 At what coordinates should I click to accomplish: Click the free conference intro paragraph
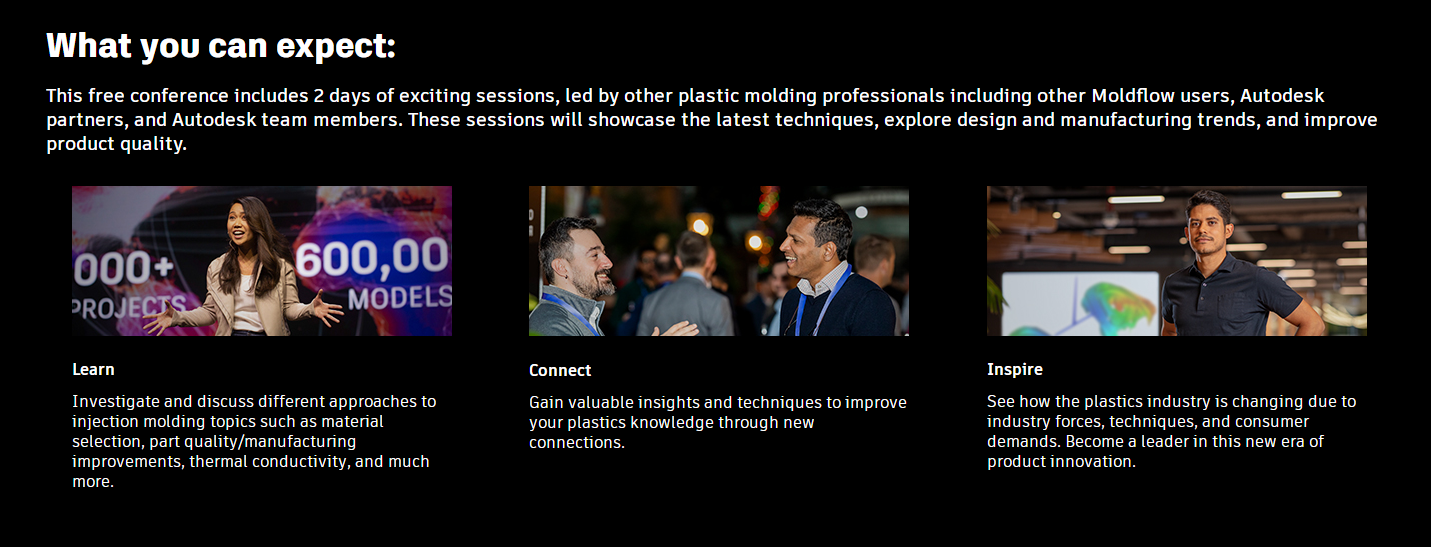pos(712,120)
